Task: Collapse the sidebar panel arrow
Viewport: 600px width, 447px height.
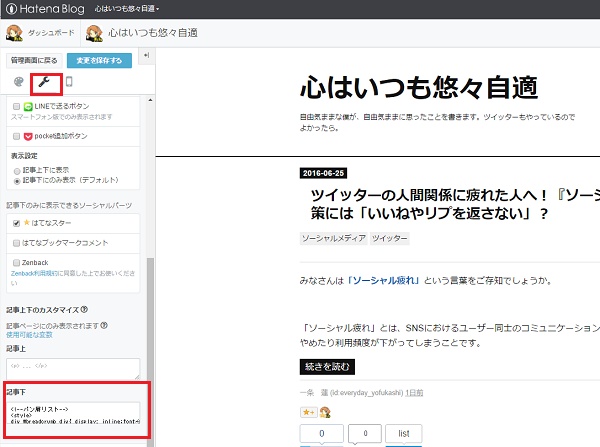Action: pos(147,55)
